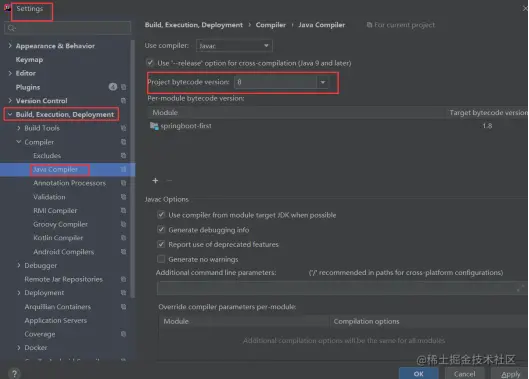Click the project icon beside Deployment
The image size is (529, 379).
coord(123,293)
